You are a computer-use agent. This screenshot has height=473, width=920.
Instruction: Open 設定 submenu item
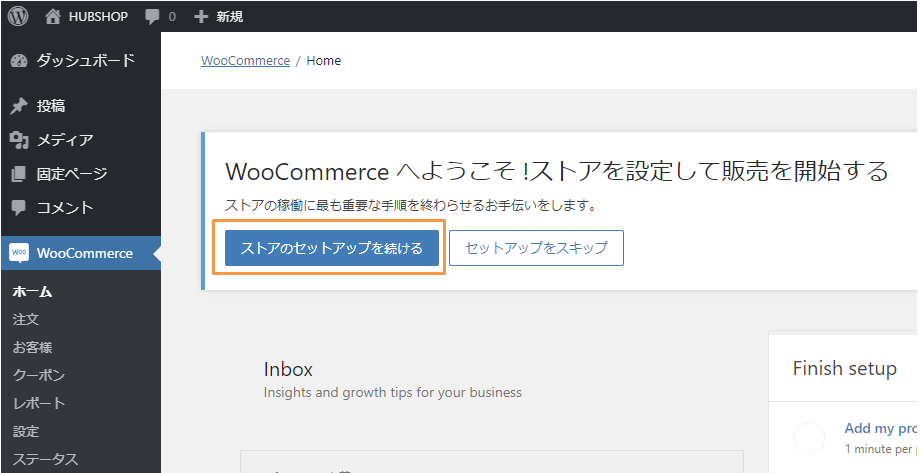tap(26, 431)
